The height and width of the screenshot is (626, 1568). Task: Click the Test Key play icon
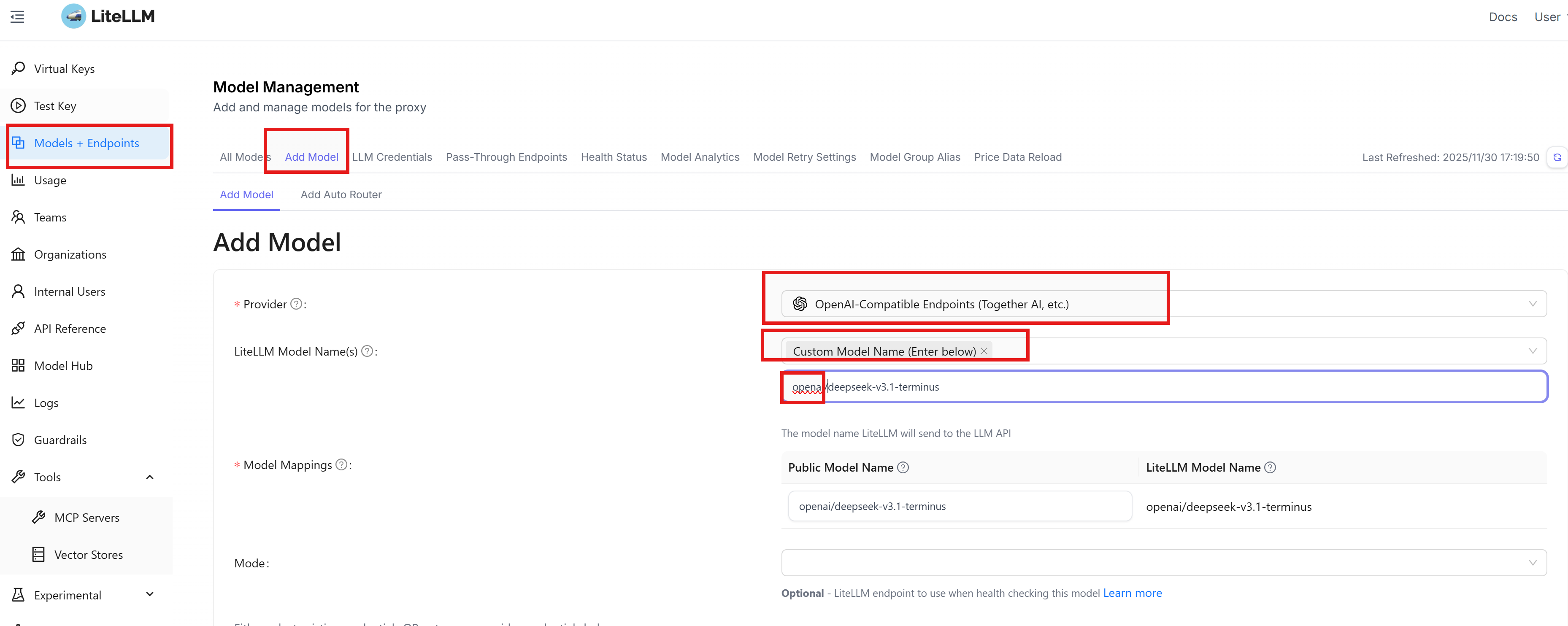[x=18, y=106]
